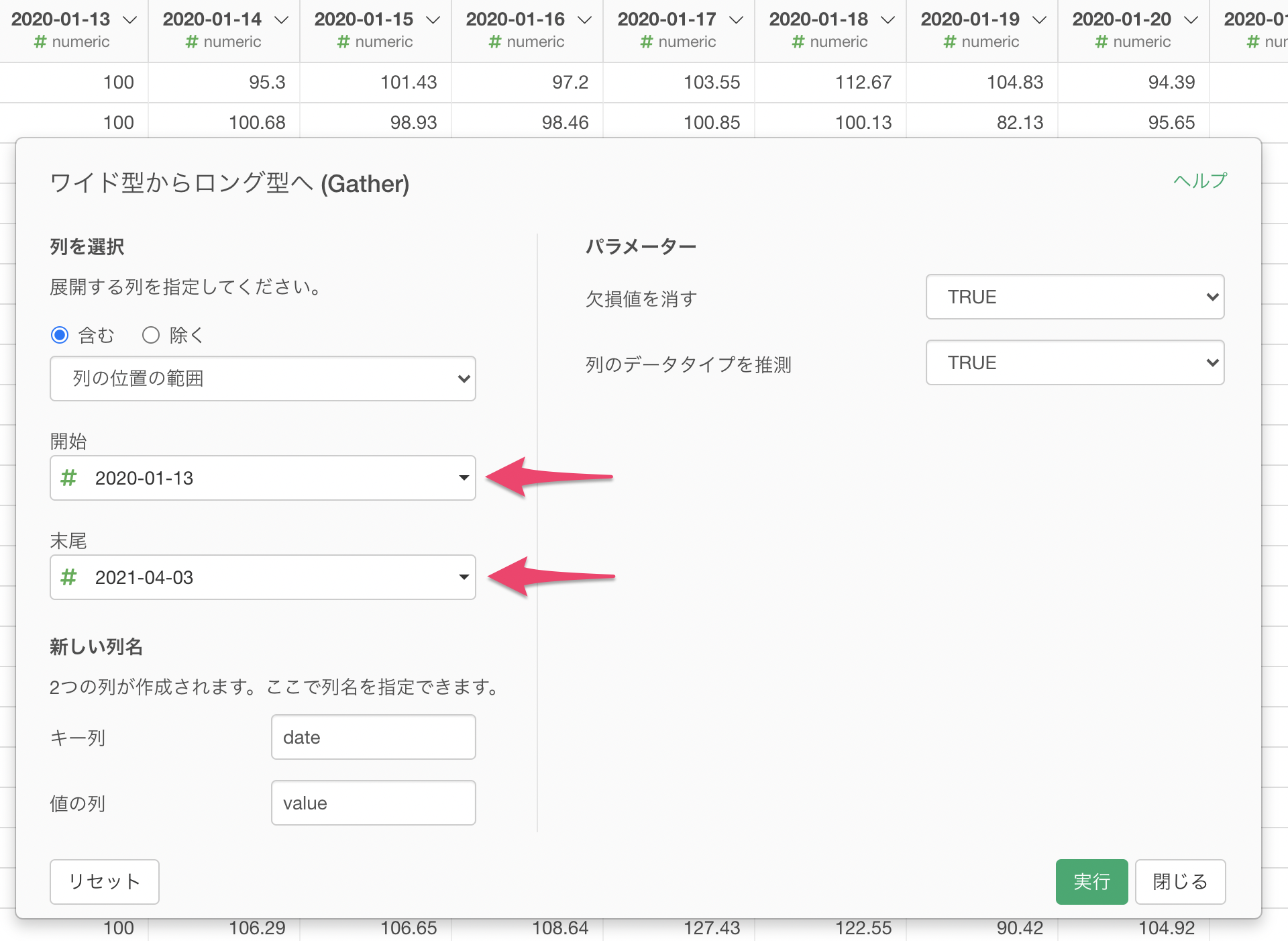Click the 値の列 input field containing value
This screenshot has width=1288, height=941.
point(373,803)
